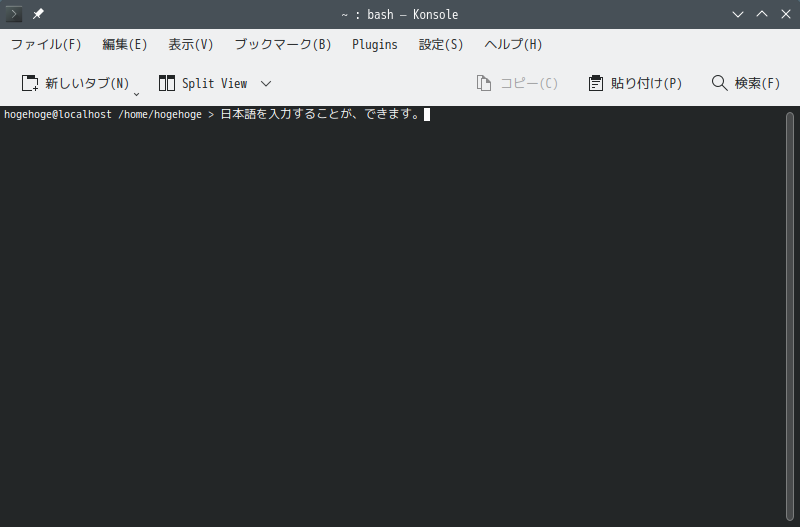Click the terminal cursor block
The image size is (800, 527).
[x=427, y=115]
